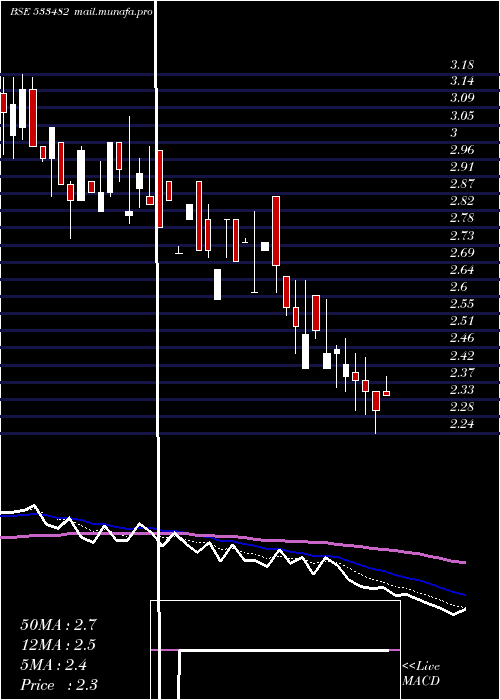
Task: Click the 2.73 price axis label
Action: (462, 235)
